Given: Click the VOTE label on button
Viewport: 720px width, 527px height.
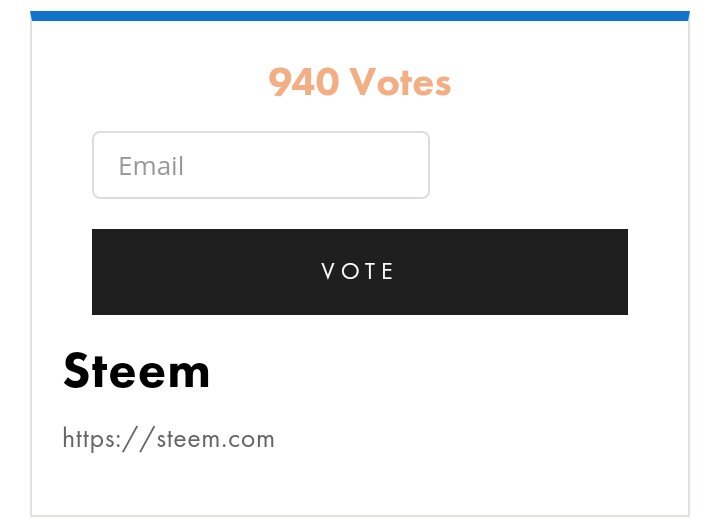Looking at the screenshot, I should 358,271.
